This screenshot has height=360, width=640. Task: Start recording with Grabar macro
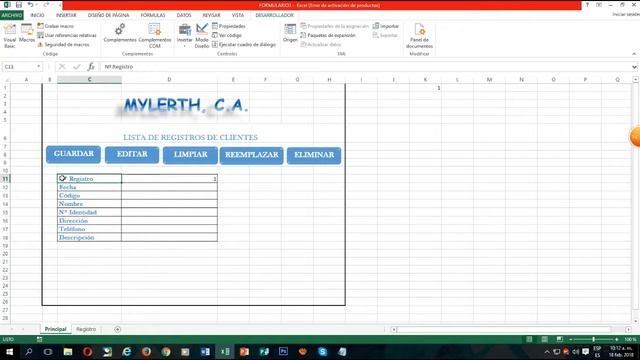56,26
